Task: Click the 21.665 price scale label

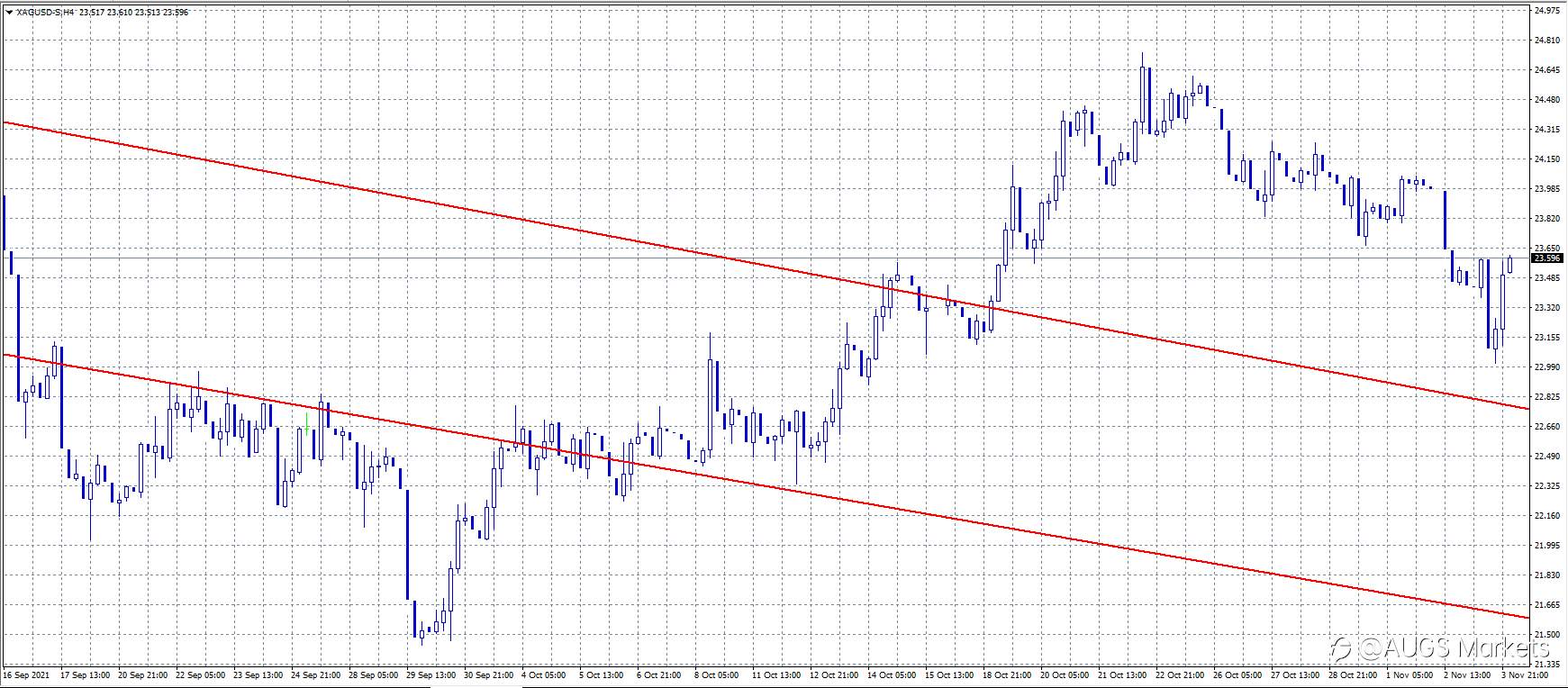Action: point(1546,605)
